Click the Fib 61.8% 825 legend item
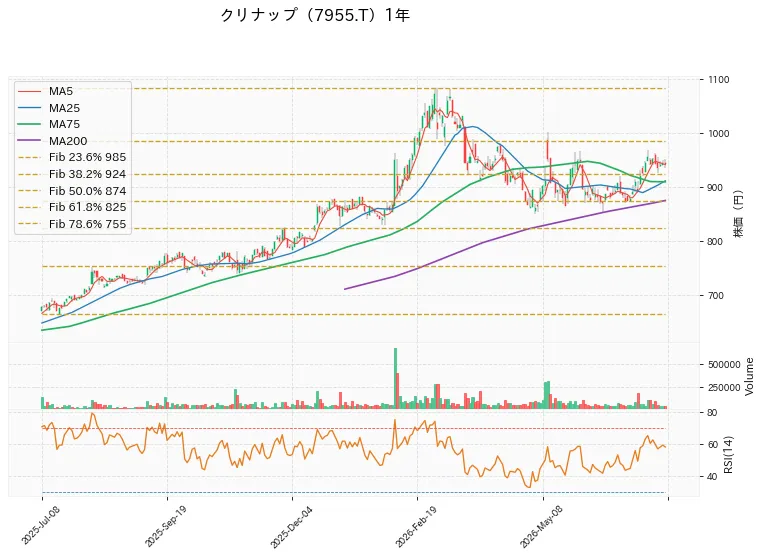 coord(72,208)
